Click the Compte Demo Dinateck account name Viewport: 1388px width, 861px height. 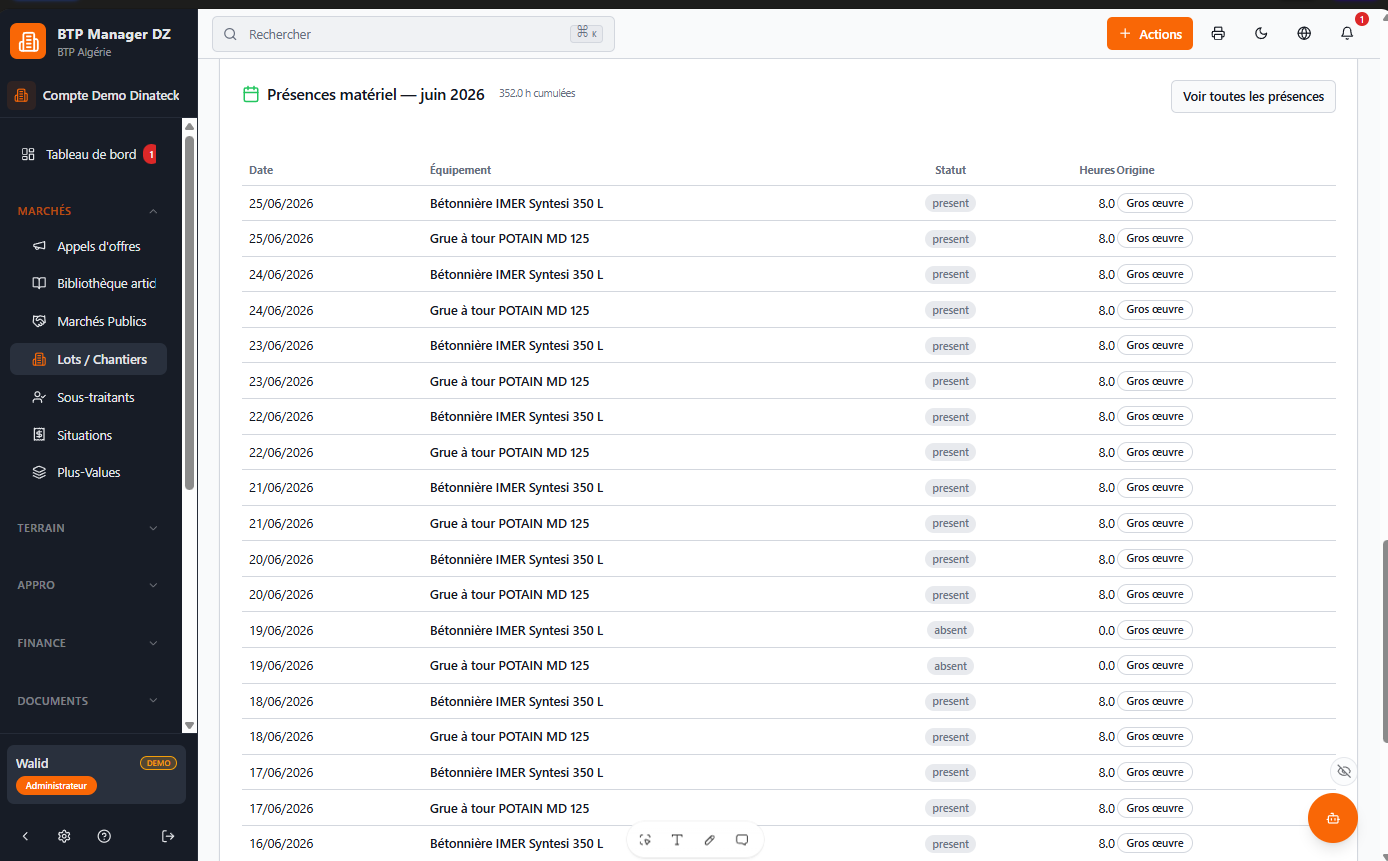pyautogui.click(x=111, y=96)
